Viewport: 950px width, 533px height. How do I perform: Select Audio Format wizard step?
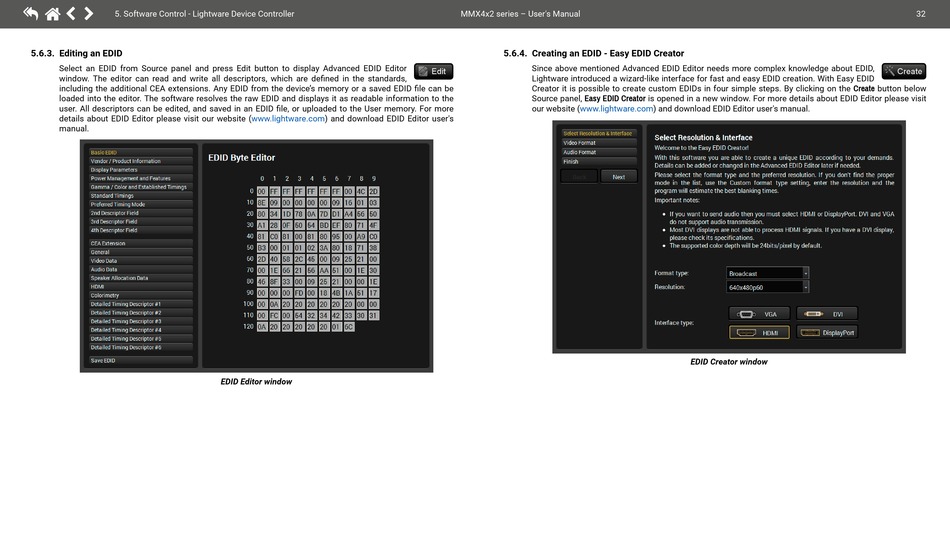pos(599,153)
